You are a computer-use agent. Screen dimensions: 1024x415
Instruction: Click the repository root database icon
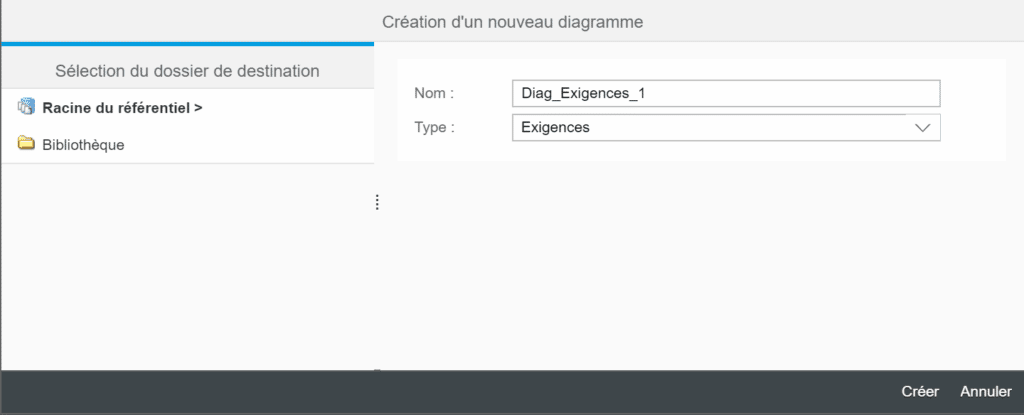(26, 107)
